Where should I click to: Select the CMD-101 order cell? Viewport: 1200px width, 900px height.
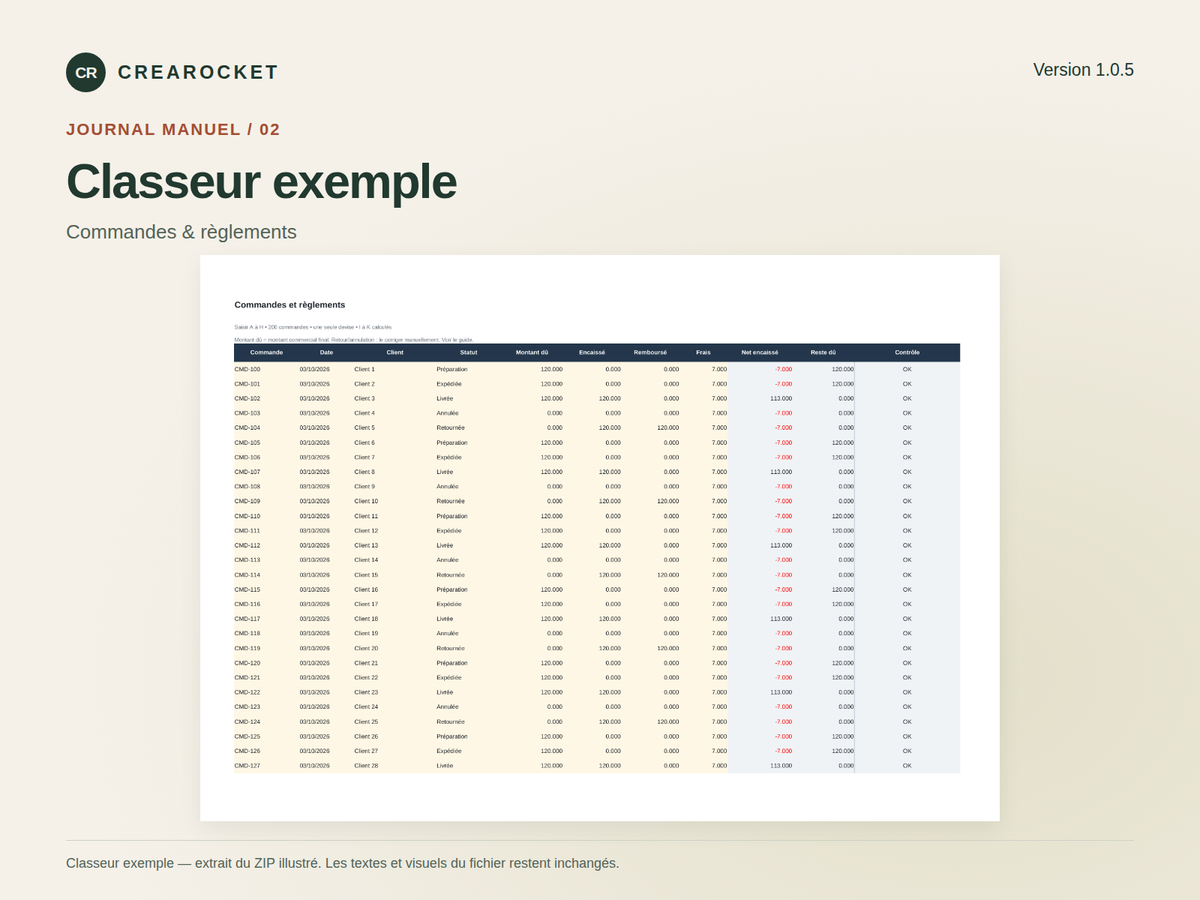click(247, 384)
